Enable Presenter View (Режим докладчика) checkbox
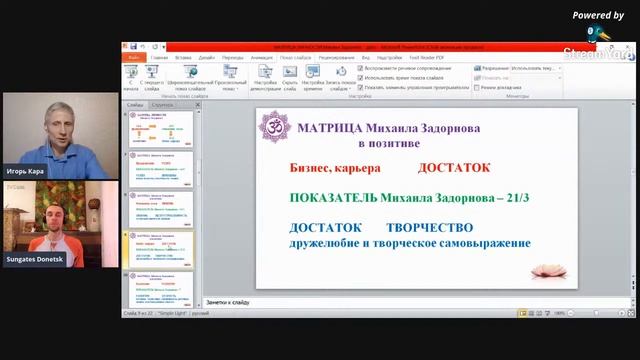This screenshot has width=640, height=360. tap(476, 87)
